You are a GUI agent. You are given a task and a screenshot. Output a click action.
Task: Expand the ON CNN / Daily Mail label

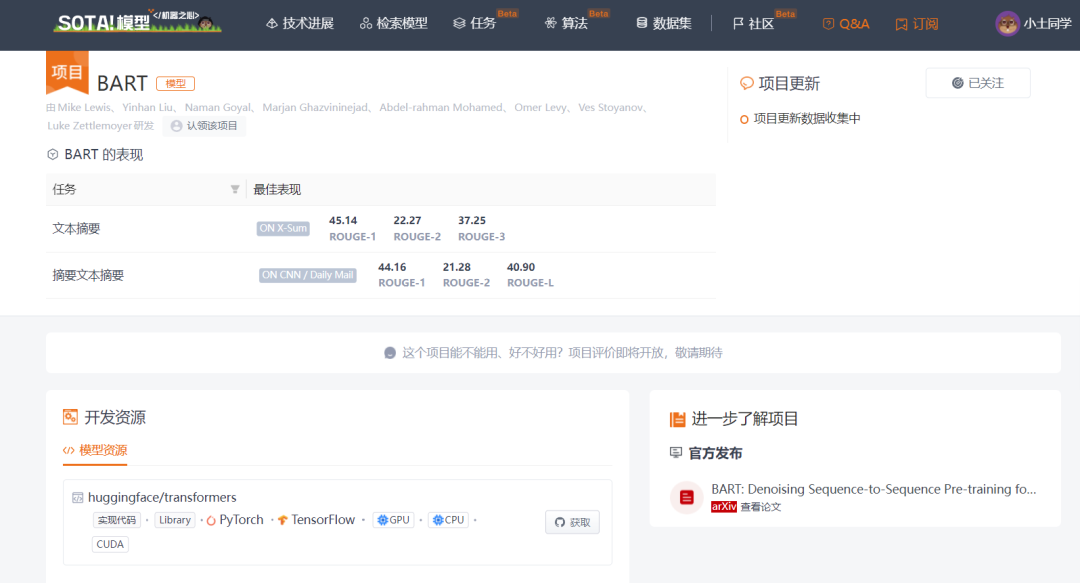tap(306, 274)
